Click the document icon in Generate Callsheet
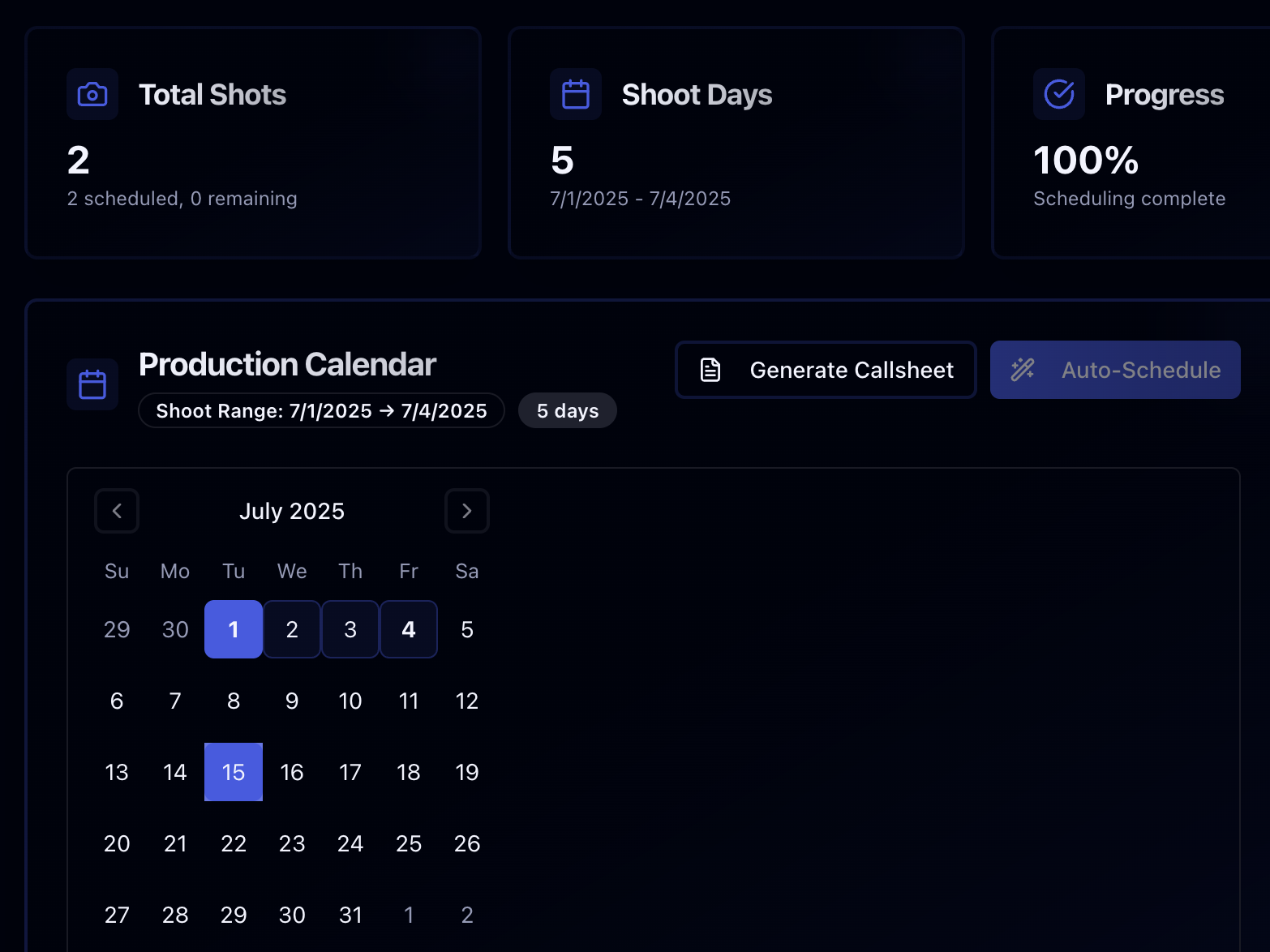Viewport: 1270px width, 952px height. pos(710,370)
